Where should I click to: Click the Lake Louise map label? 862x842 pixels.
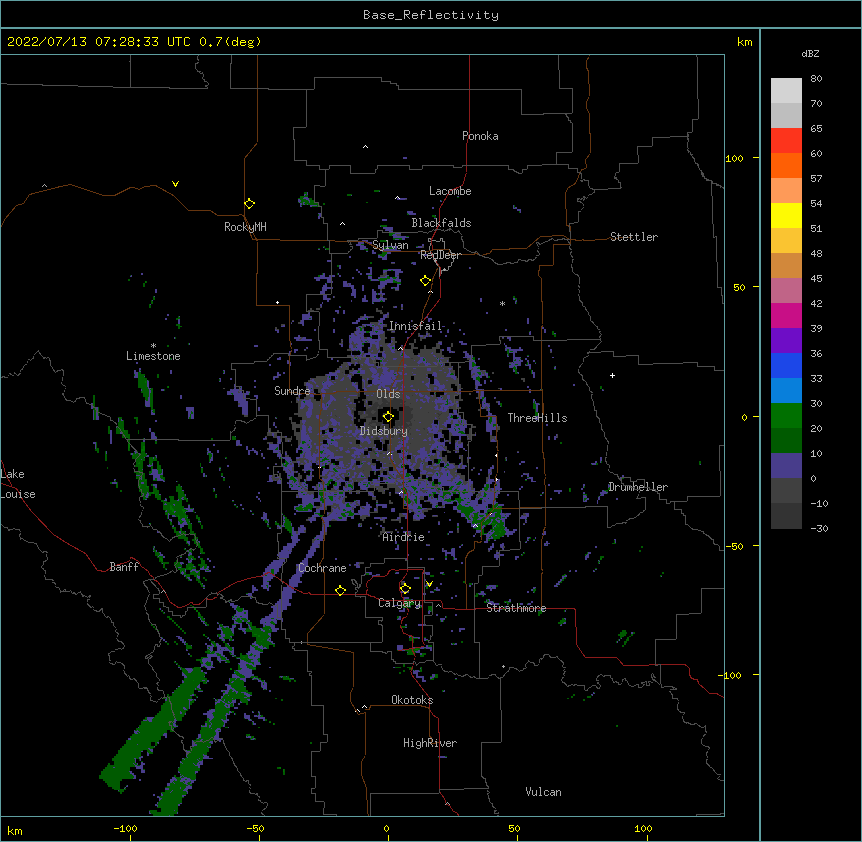point(18,484)
